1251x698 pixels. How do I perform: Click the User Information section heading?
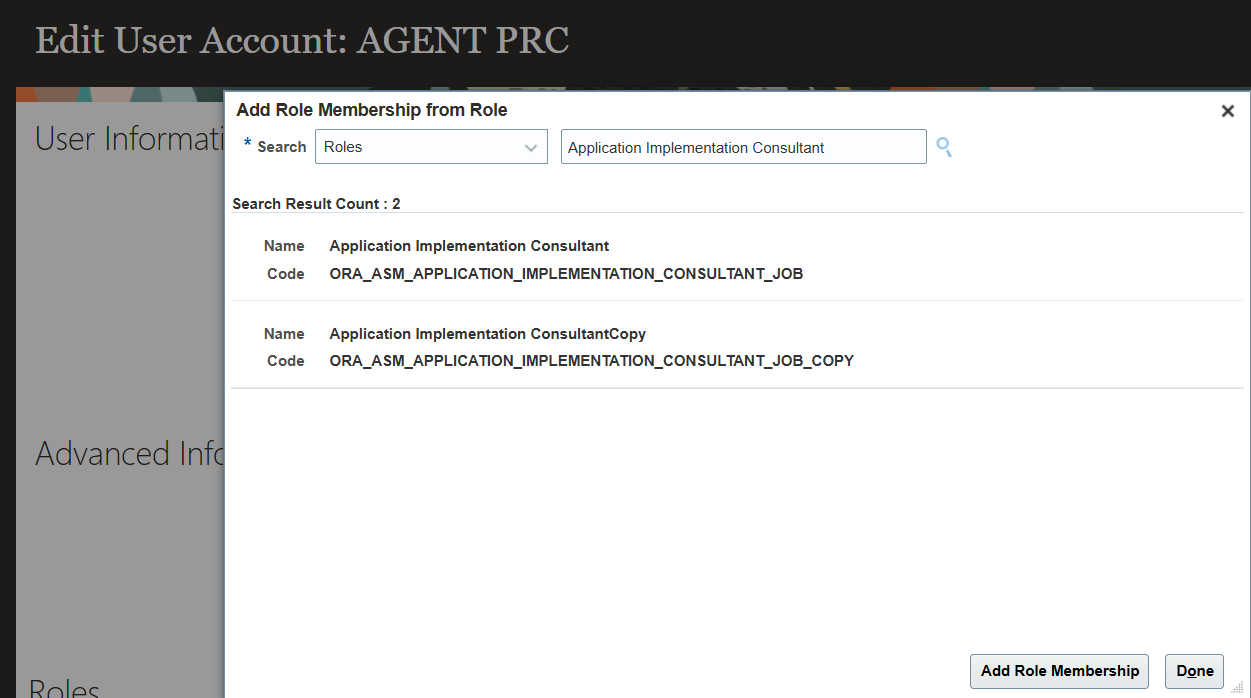coord(128,139)
